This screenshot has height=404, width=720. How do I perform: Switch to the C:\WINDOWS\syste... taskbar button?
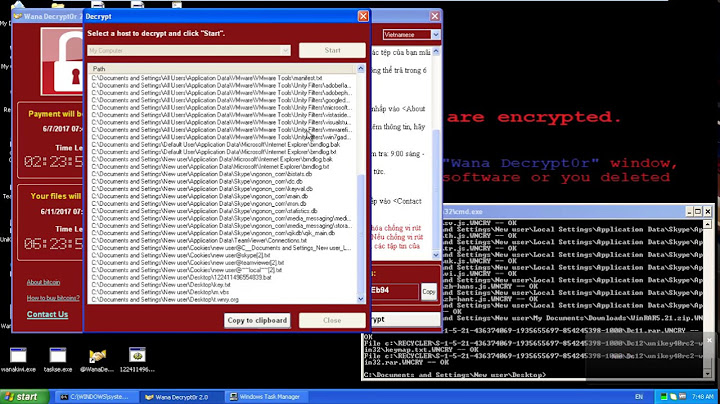coord(98,397)
